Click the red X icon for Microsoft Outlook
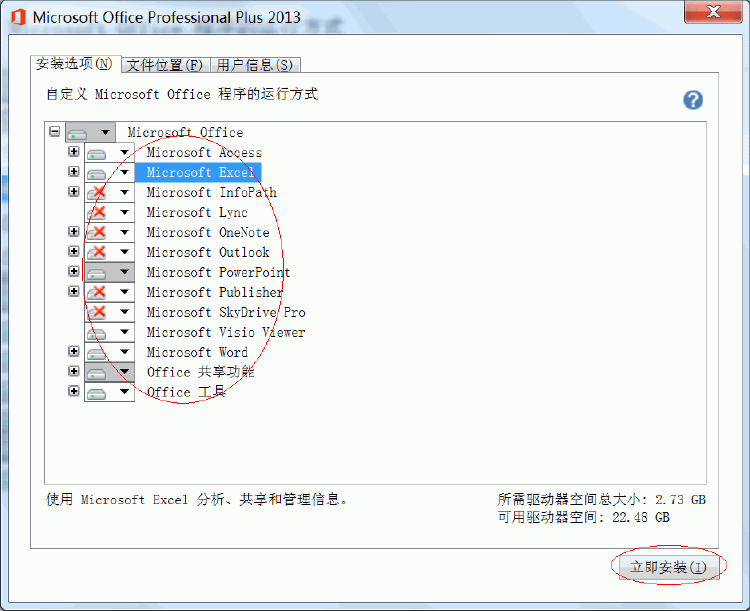This screenshot has height=611, width=750. 97,253
